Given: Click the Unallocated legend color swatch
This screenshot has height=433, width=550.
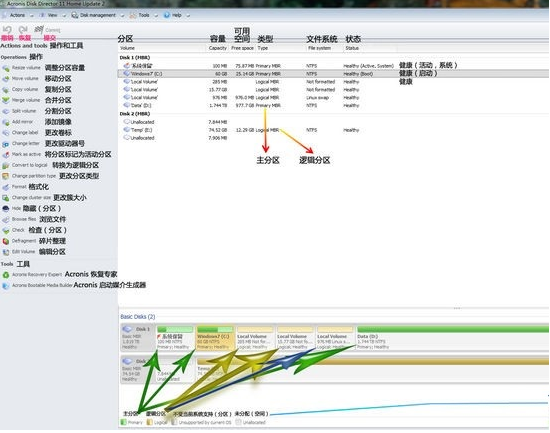Looking at the screenshot, I should point(239,422).
